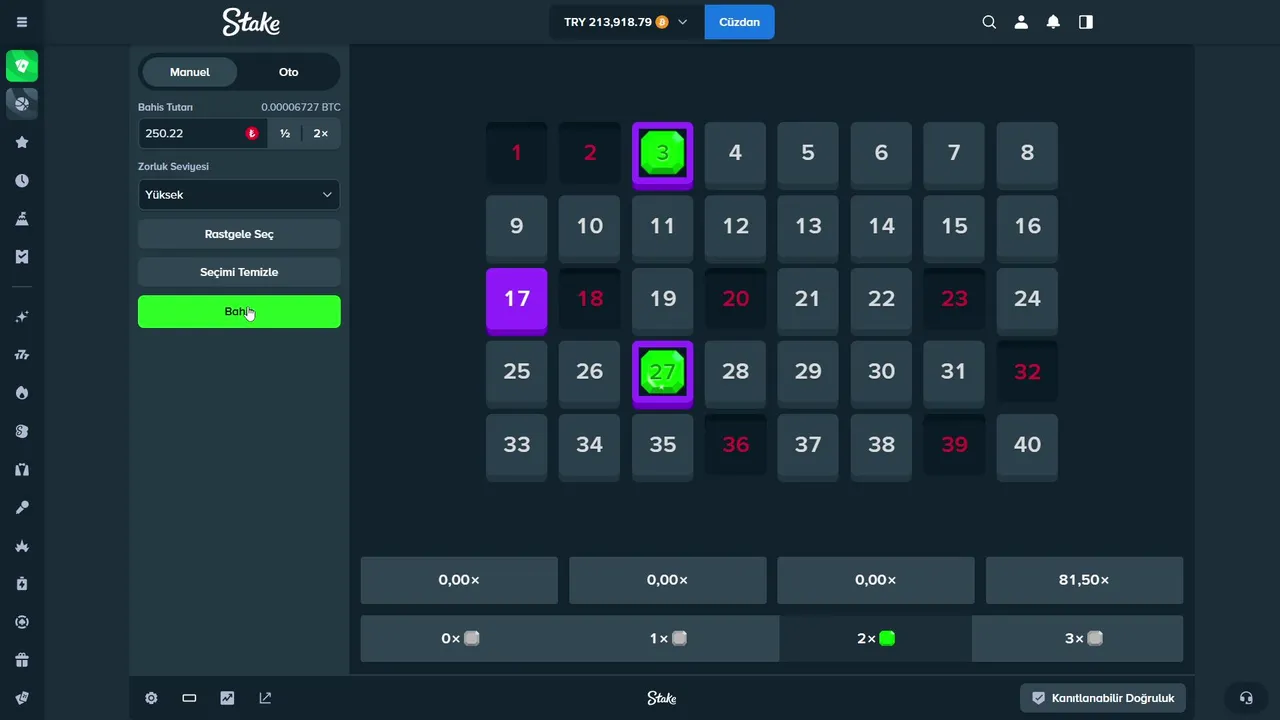Screen dimensions: 1280x720
Task: Open the hamburger menu
Action: pyautogui.click(x=22, y=22)
